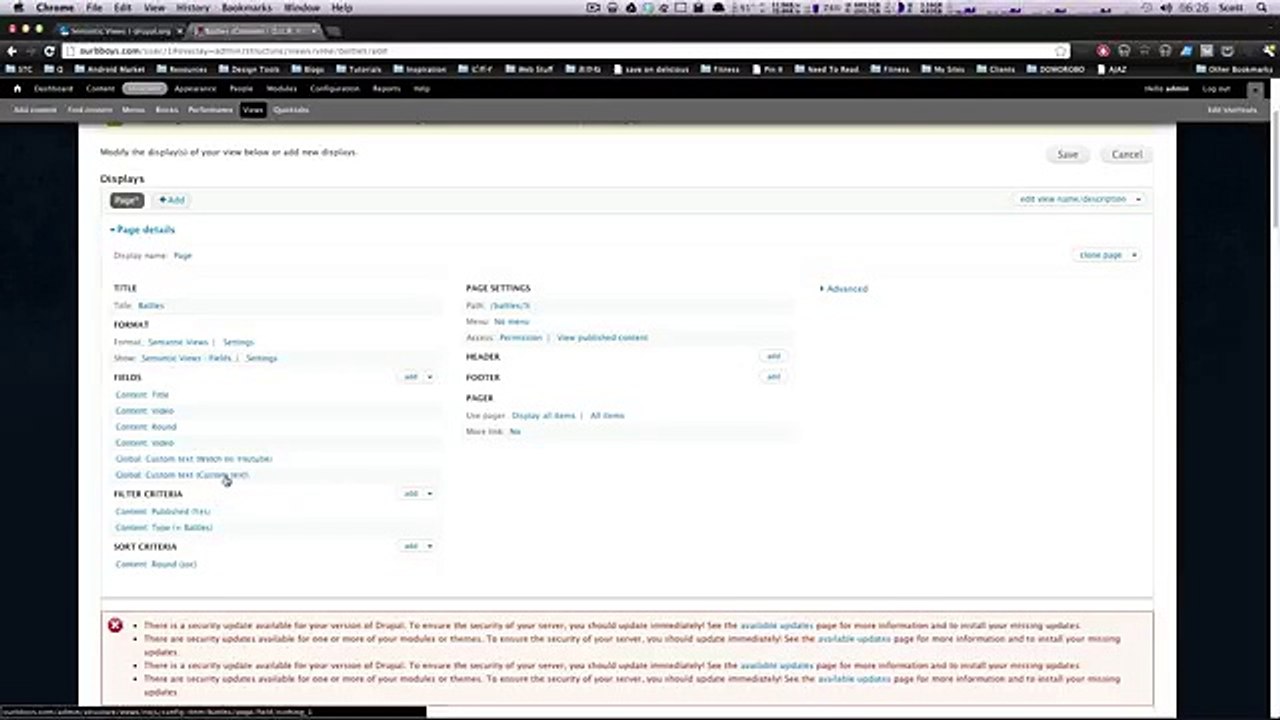Click add button in Header row
This screenshot has width=1280, height=720.
[773, 356]
